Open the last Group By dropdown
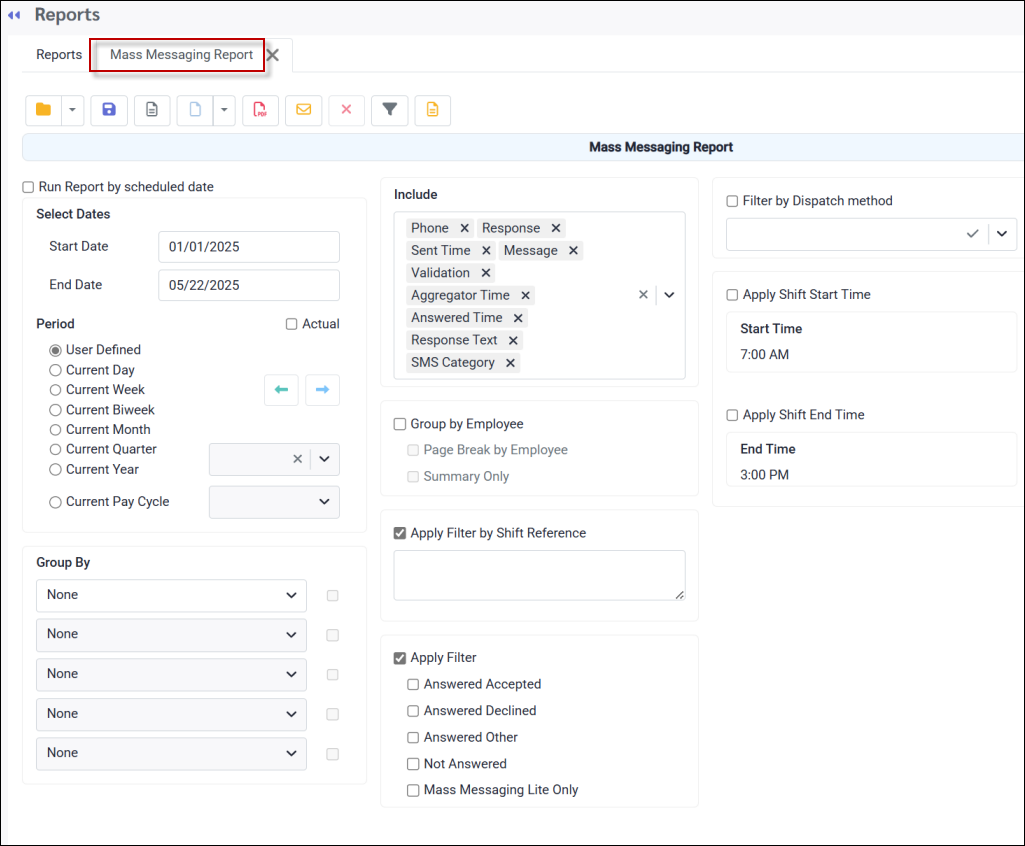This screenshot has width=1025, height=846. (x=171, y=754)
